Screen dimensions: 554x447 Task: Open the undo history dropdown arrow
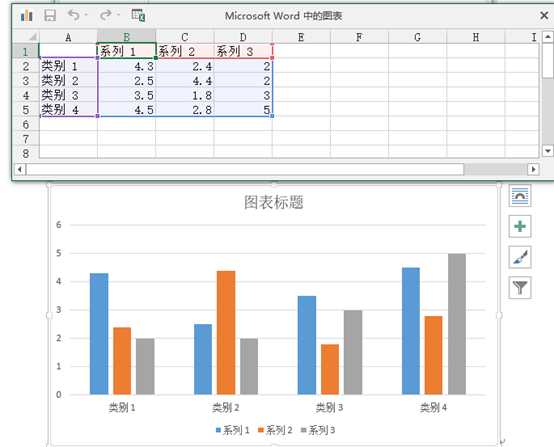click(86, 15)
